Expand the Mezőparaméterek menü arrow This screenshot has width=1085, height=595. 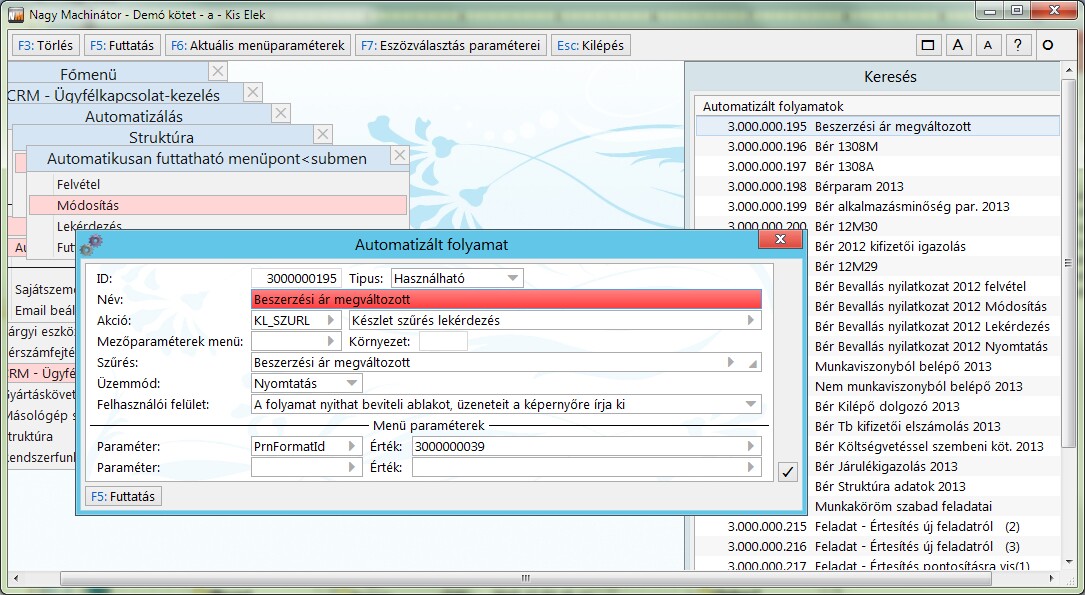331,341
